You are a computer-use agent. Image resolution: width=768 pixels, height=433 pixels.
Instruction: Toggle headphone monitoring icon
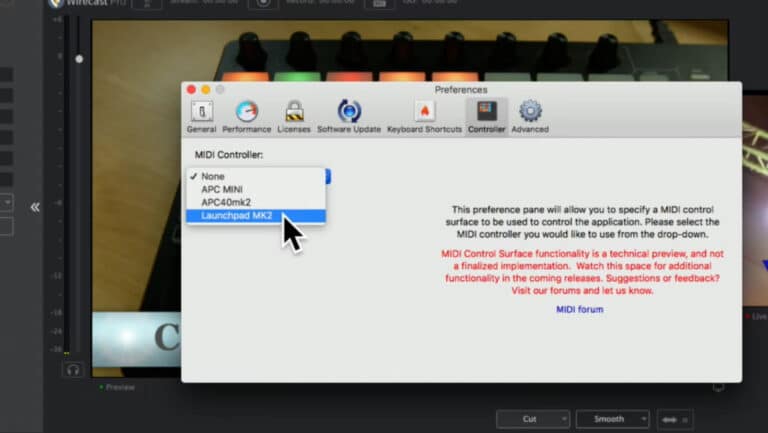[73, 370]
